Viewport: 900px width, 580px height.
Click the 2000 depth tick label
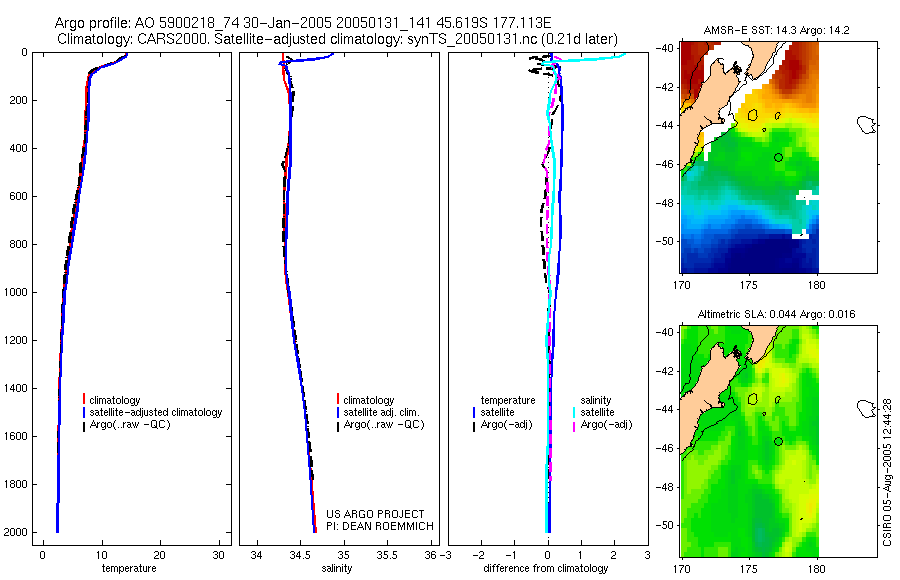(x=15, y=532)
